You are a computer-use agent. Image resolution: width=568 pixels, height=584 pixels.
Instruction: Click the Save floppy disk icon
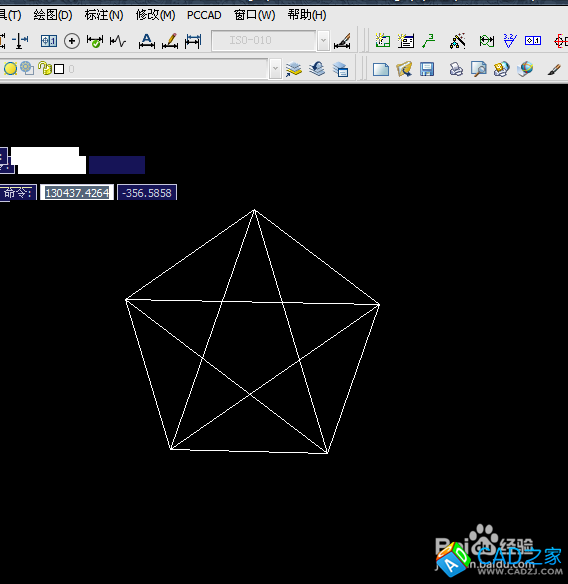[x=427, y=69]
